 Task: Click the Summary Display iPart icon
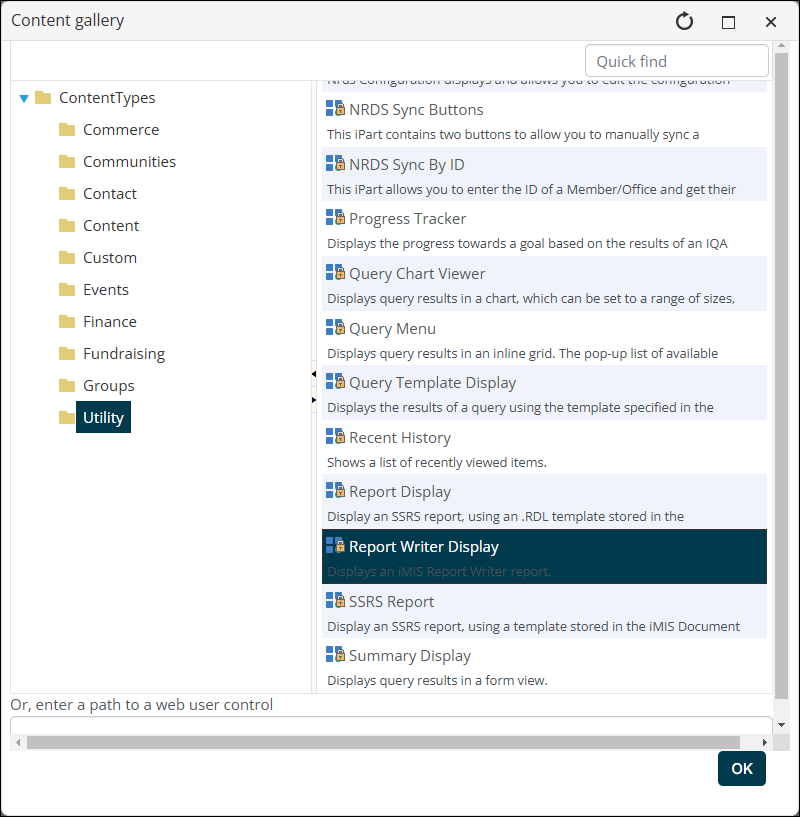[x=333, y=654]
